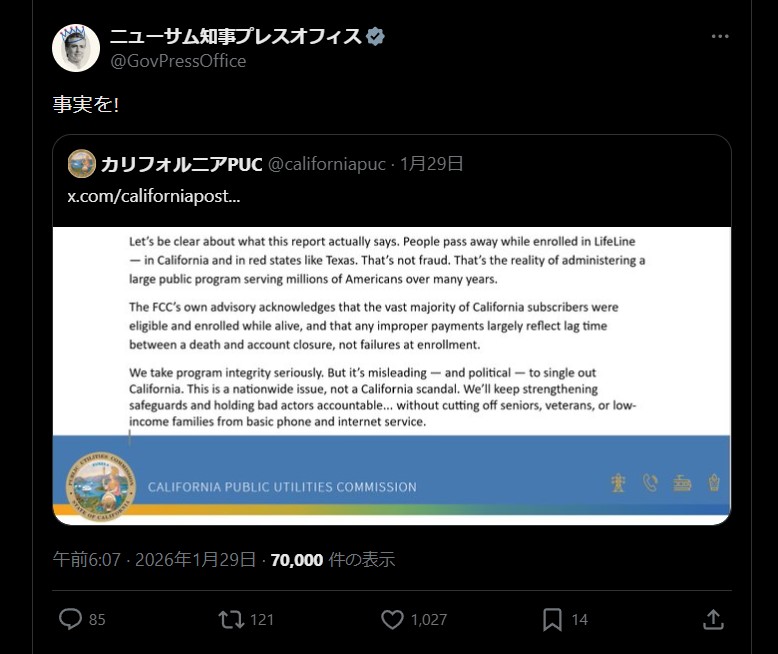Open the share upload icon
This screenshot has height=654, width=778.
713,619
